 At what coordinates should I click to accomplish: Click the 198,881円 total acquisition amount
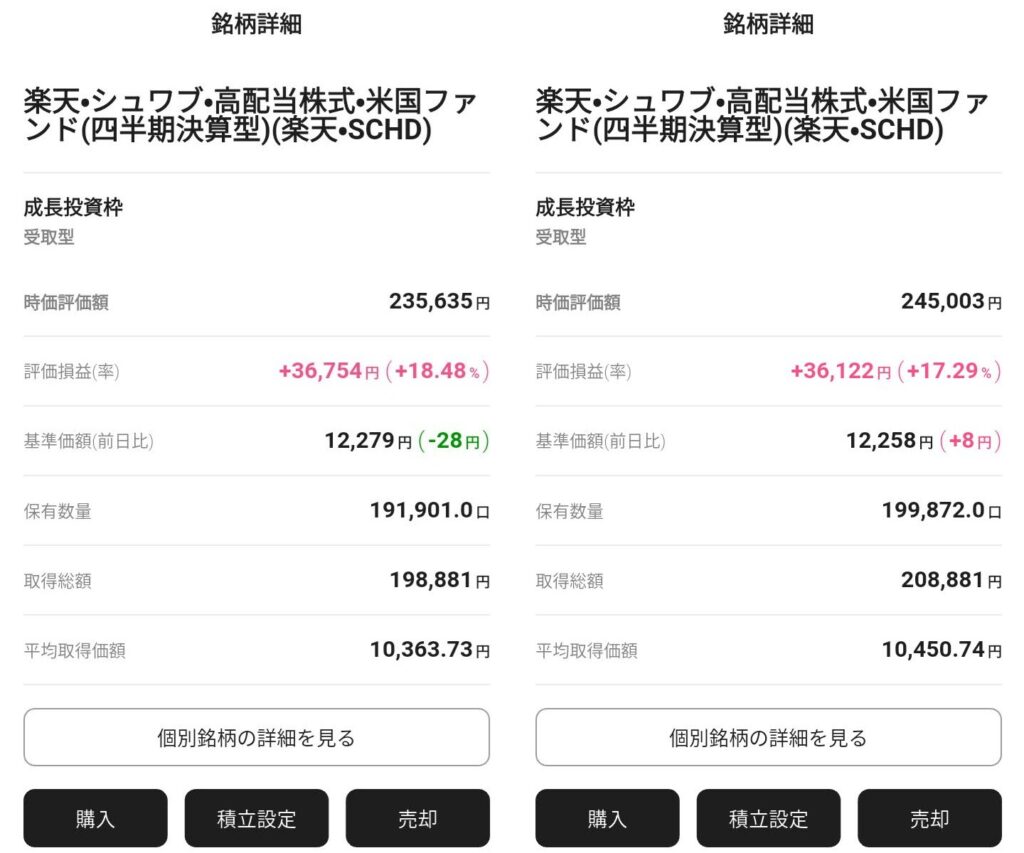pyautogui.click(x=438, y=580)
